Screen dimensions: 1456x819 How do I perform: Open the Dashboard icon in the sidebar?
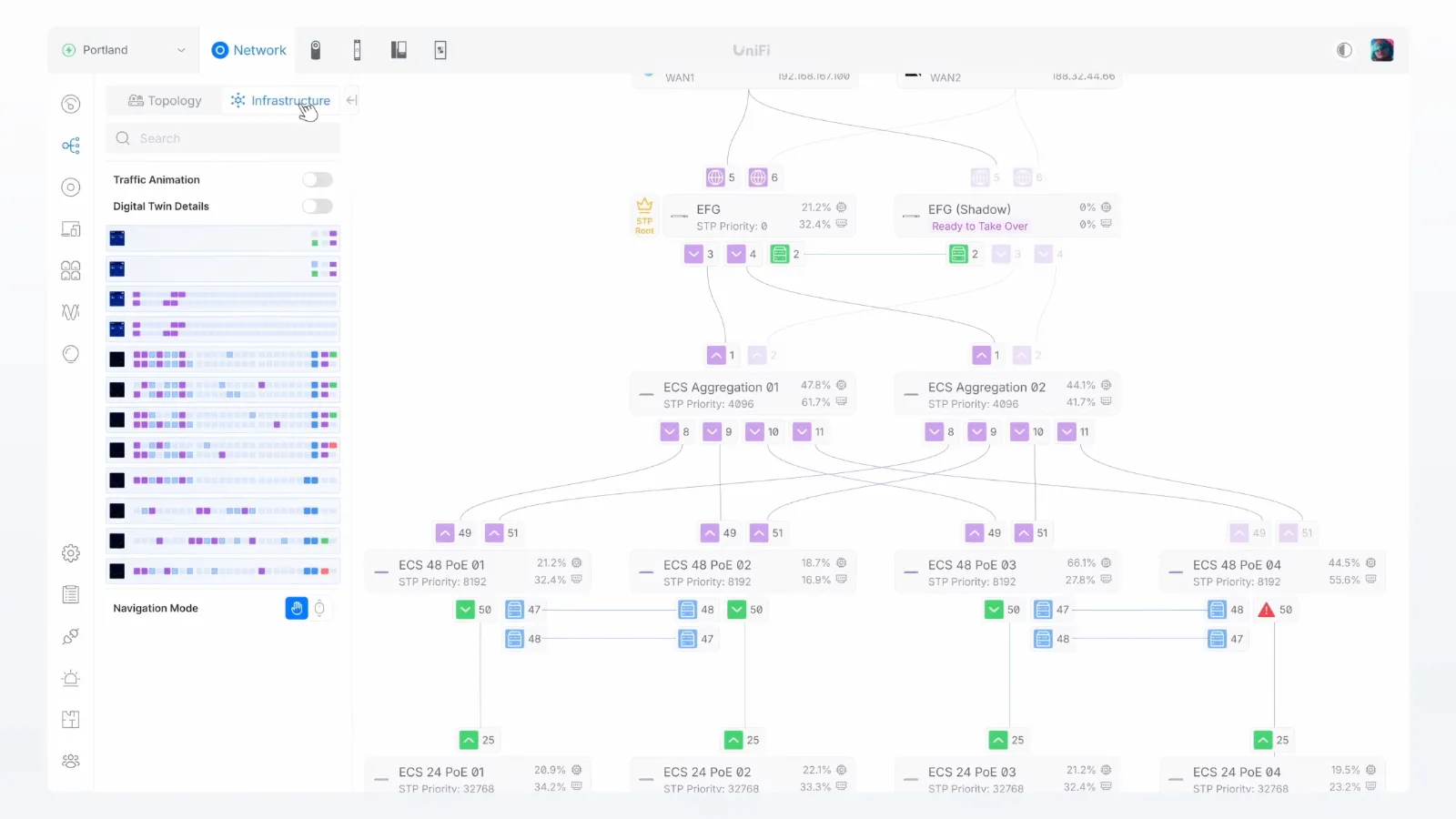70,104
